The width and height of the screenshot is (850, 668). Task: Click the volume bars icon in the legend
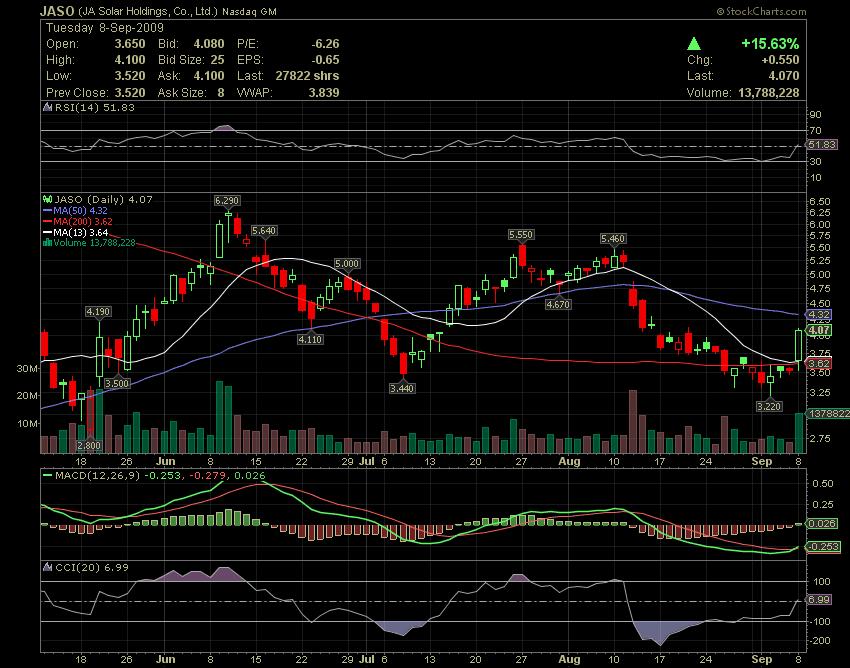48,243
